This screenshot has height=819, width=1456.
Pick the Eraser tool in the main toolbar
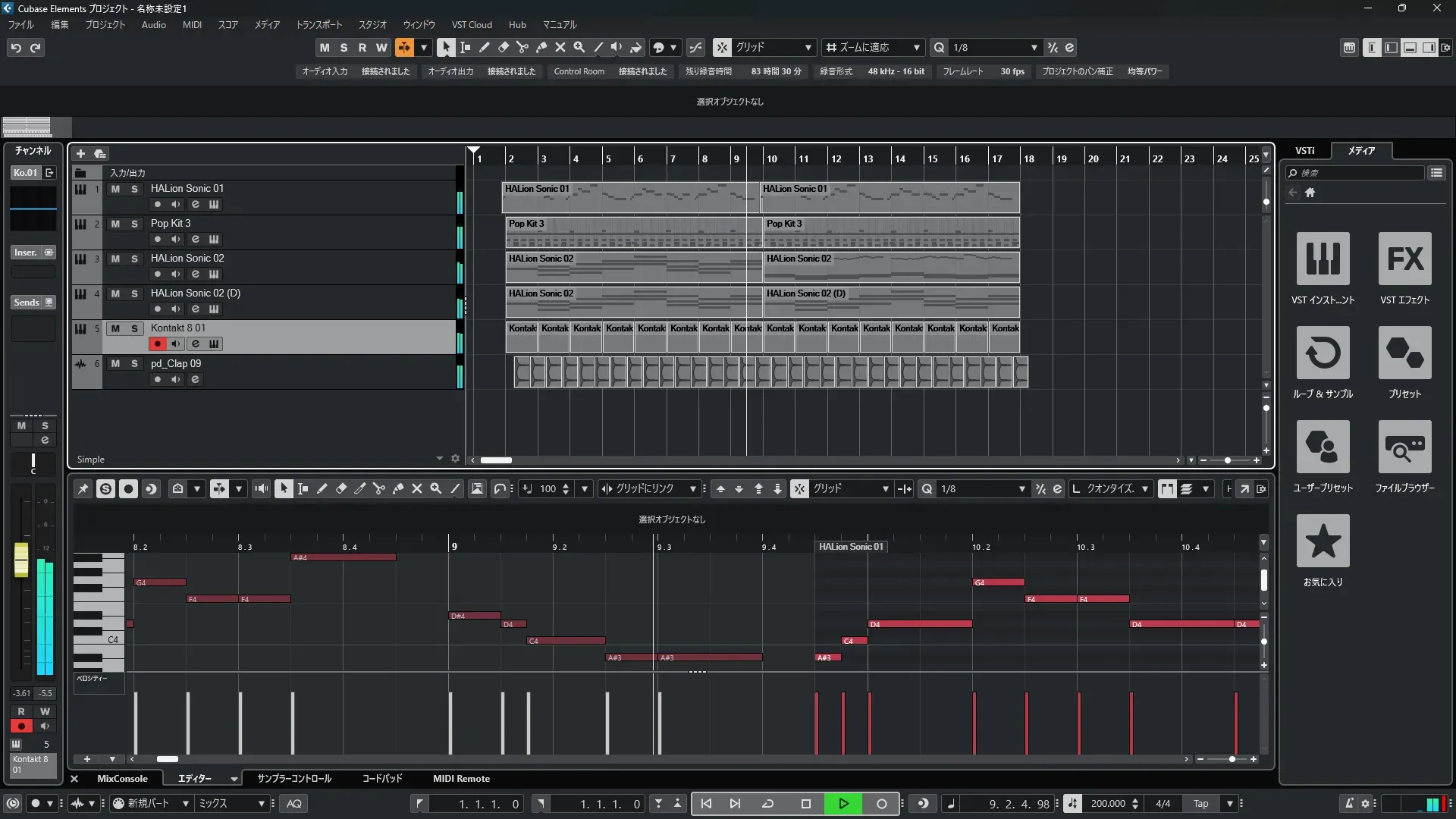coord(503,47)
